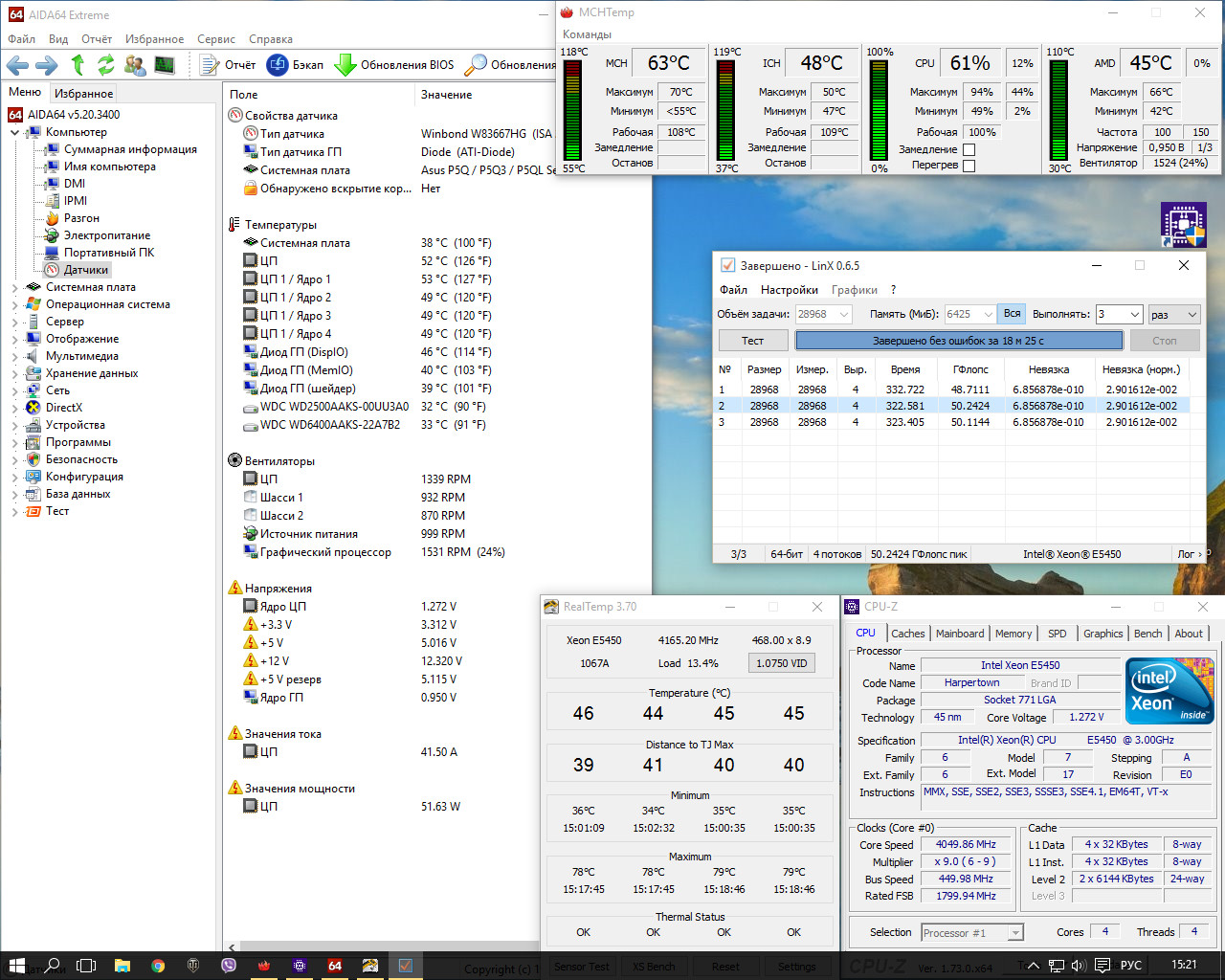Toggle the Вся memory button in LinX
The image size is (1225, 980).
point(1012,314)
